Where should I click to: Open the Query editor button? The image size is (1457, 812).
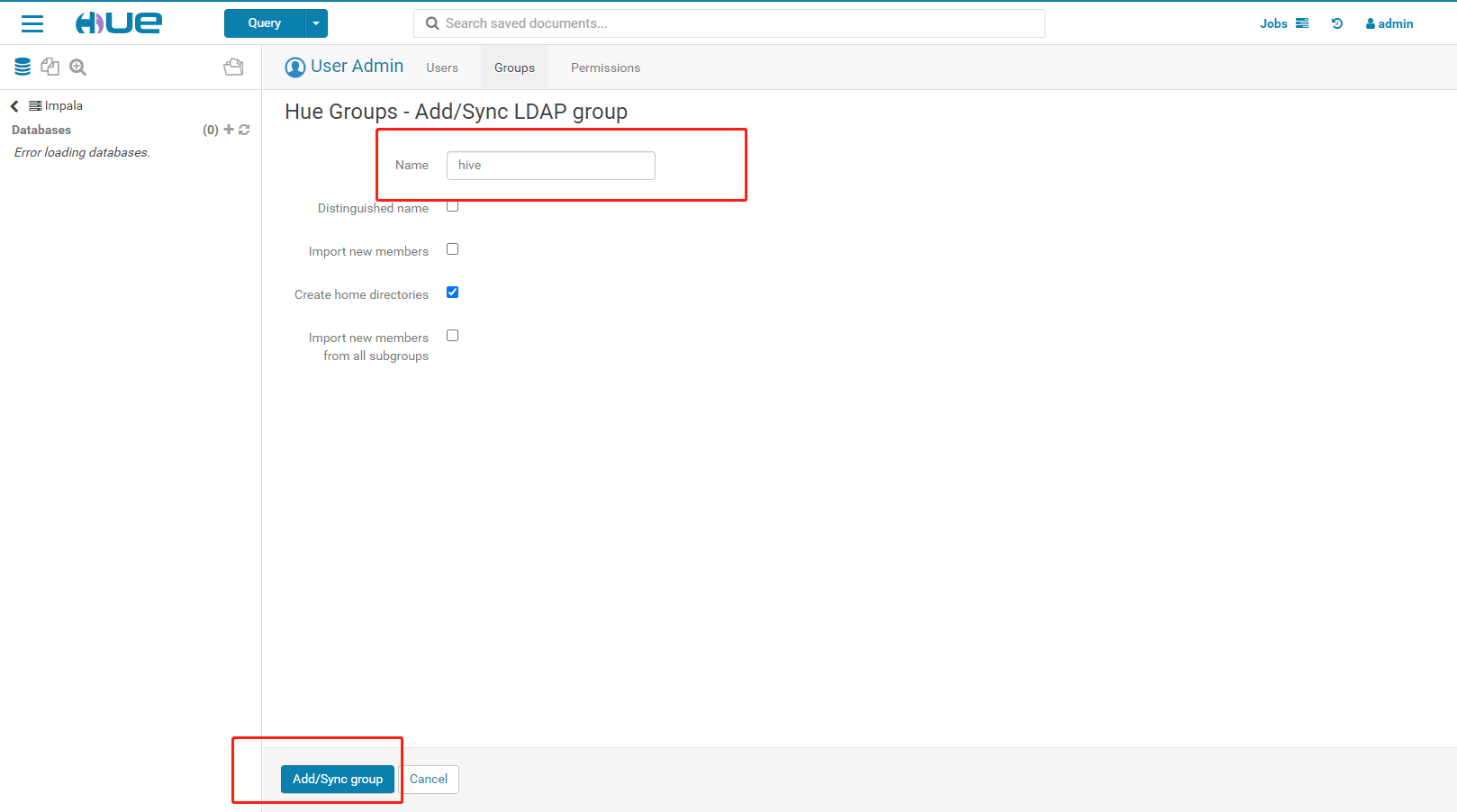[x=265, y=23]
